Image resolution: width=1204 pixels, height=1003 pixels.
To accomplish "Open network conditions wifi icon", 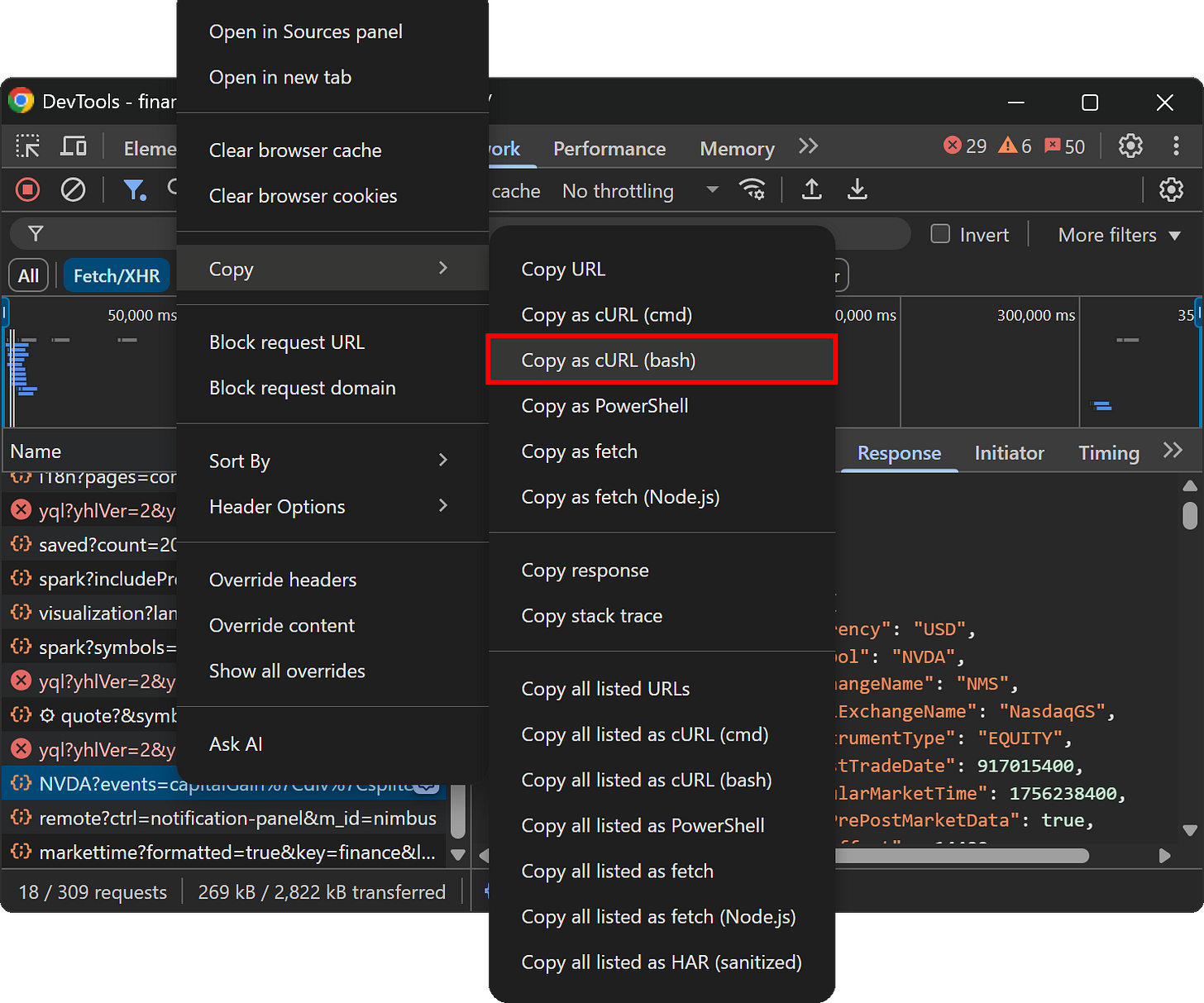I will [x=752, y=190].
